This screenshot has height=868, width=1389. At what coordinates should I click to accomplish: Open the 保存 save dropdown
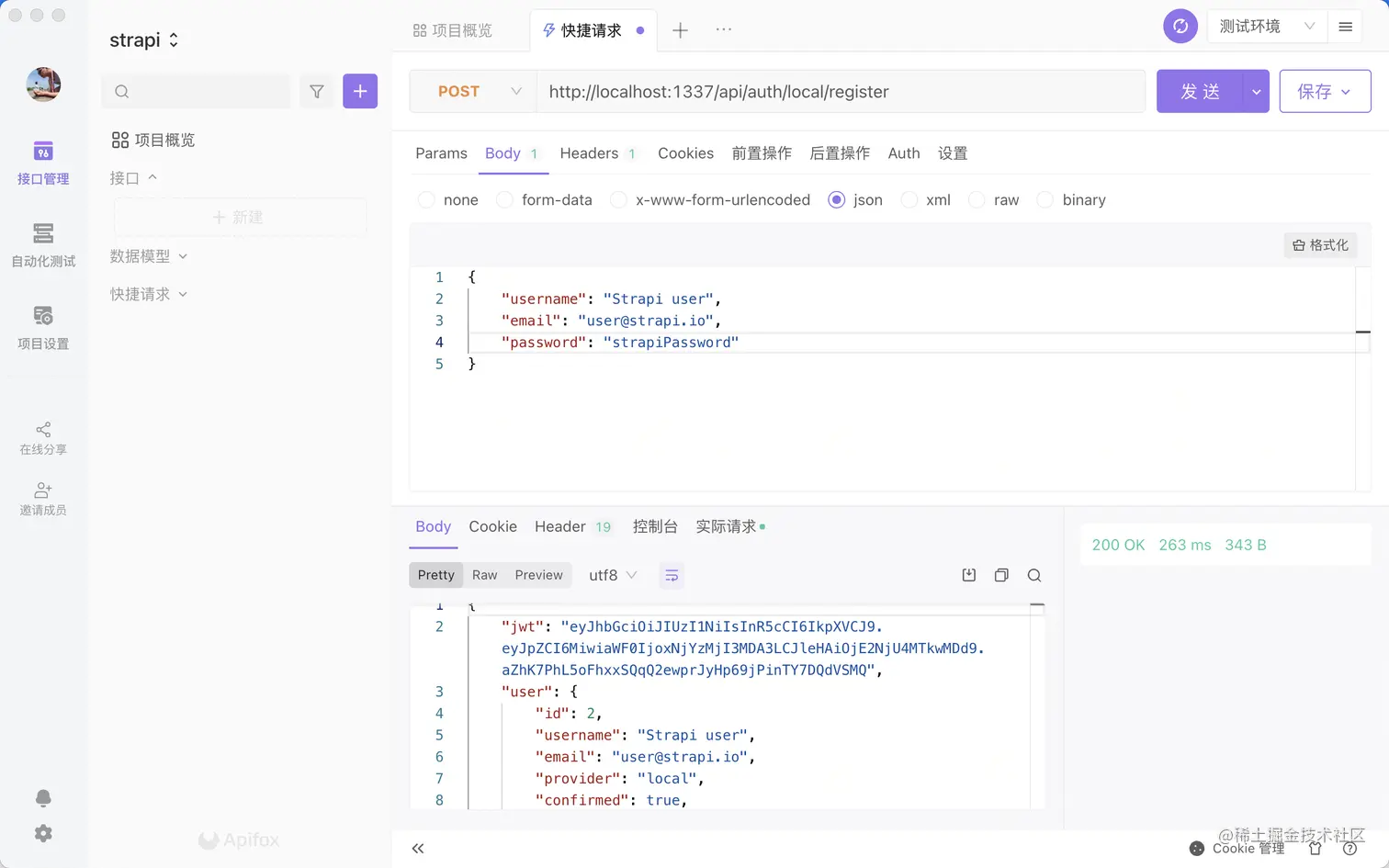click(1325, 91)
